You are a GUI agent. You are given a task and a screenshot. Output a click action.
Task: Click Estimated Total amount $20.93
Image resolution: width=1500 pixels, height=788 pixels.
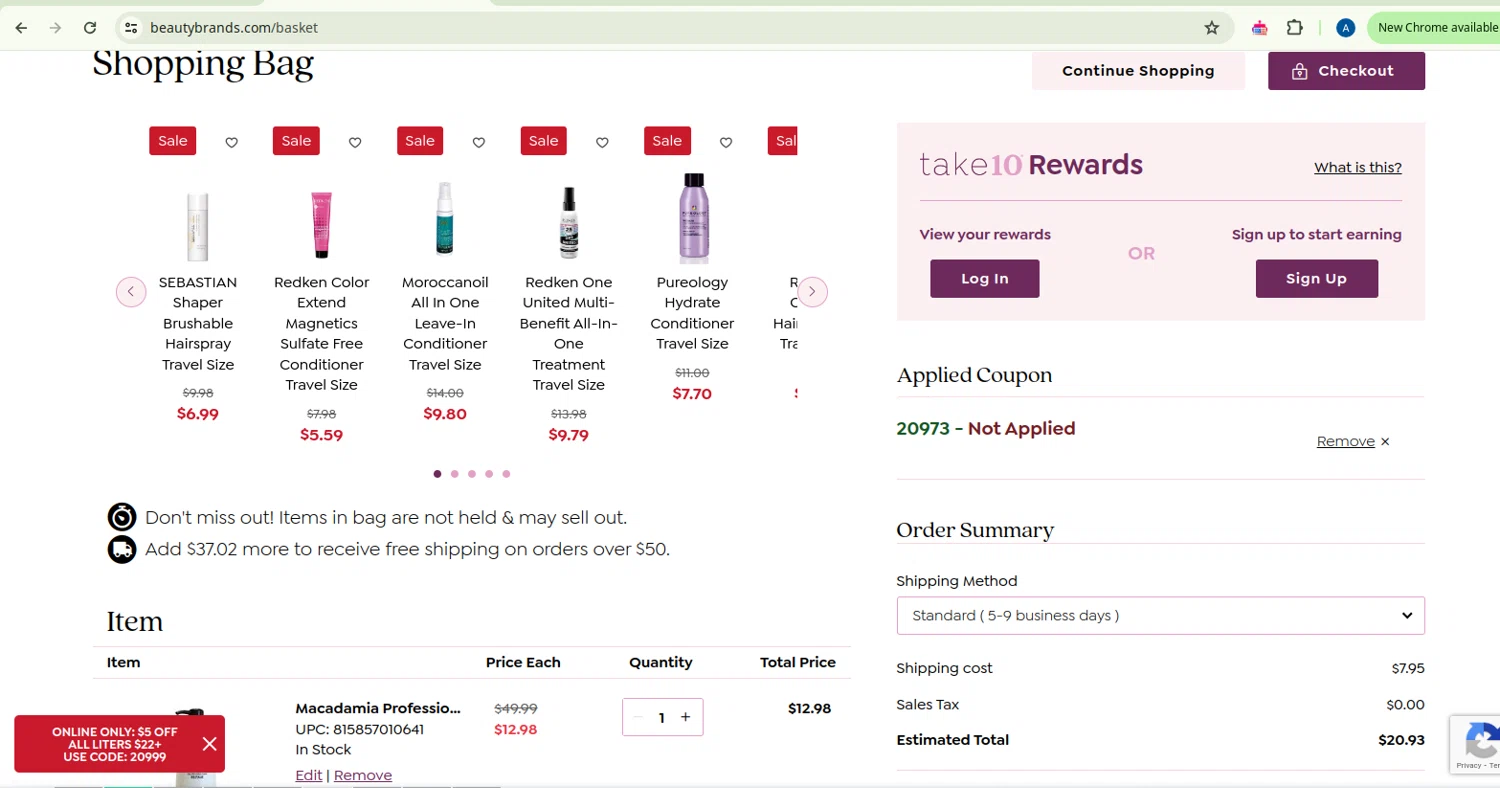pos(1401,740)
